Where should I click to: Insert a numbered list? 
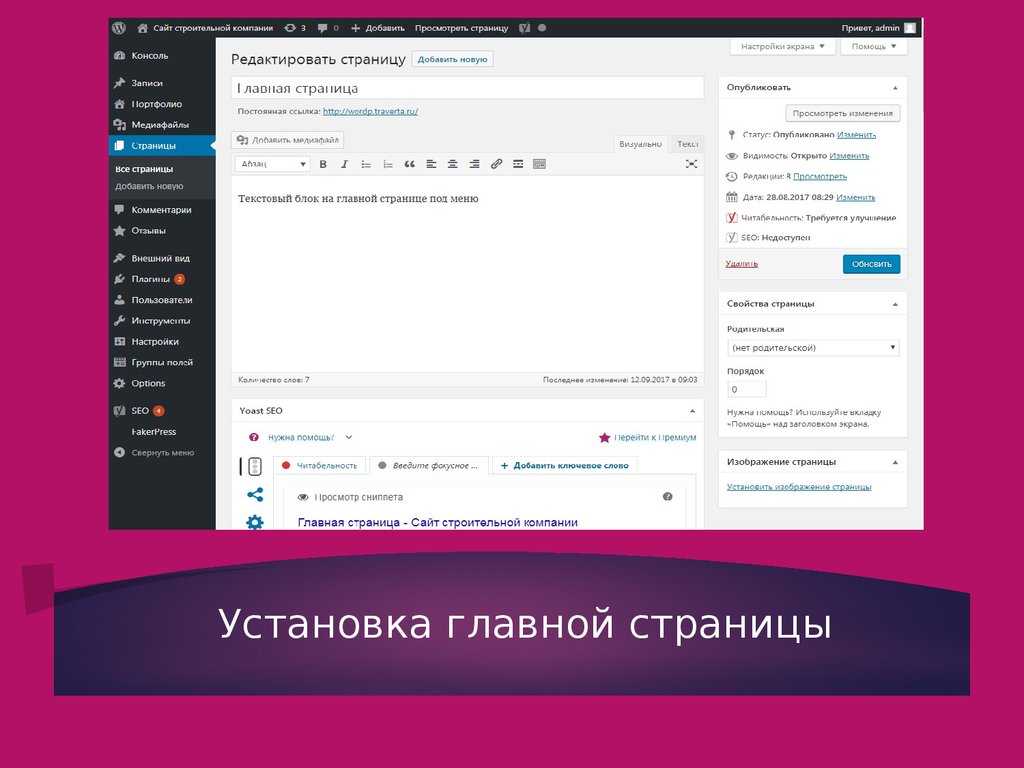[388, 164]
